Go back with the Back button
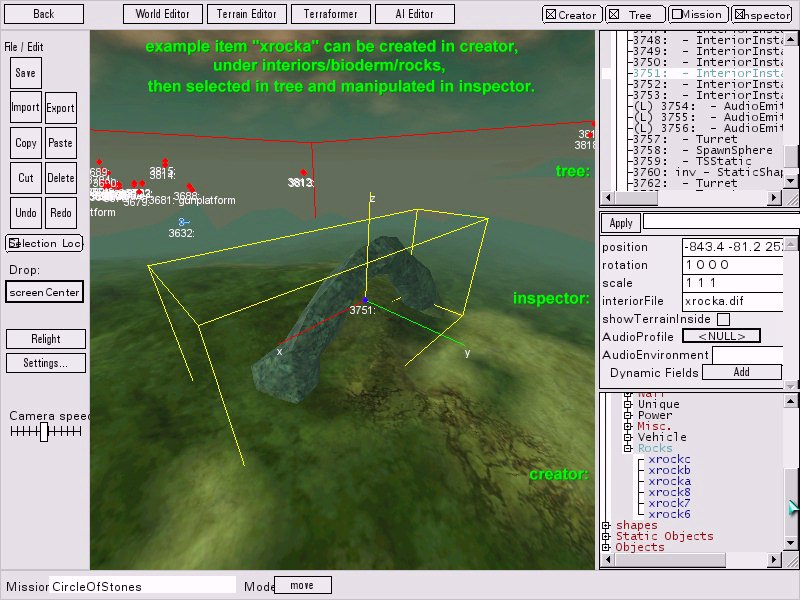The height and width of the screenshot is (600, 800). pos(43,14)
